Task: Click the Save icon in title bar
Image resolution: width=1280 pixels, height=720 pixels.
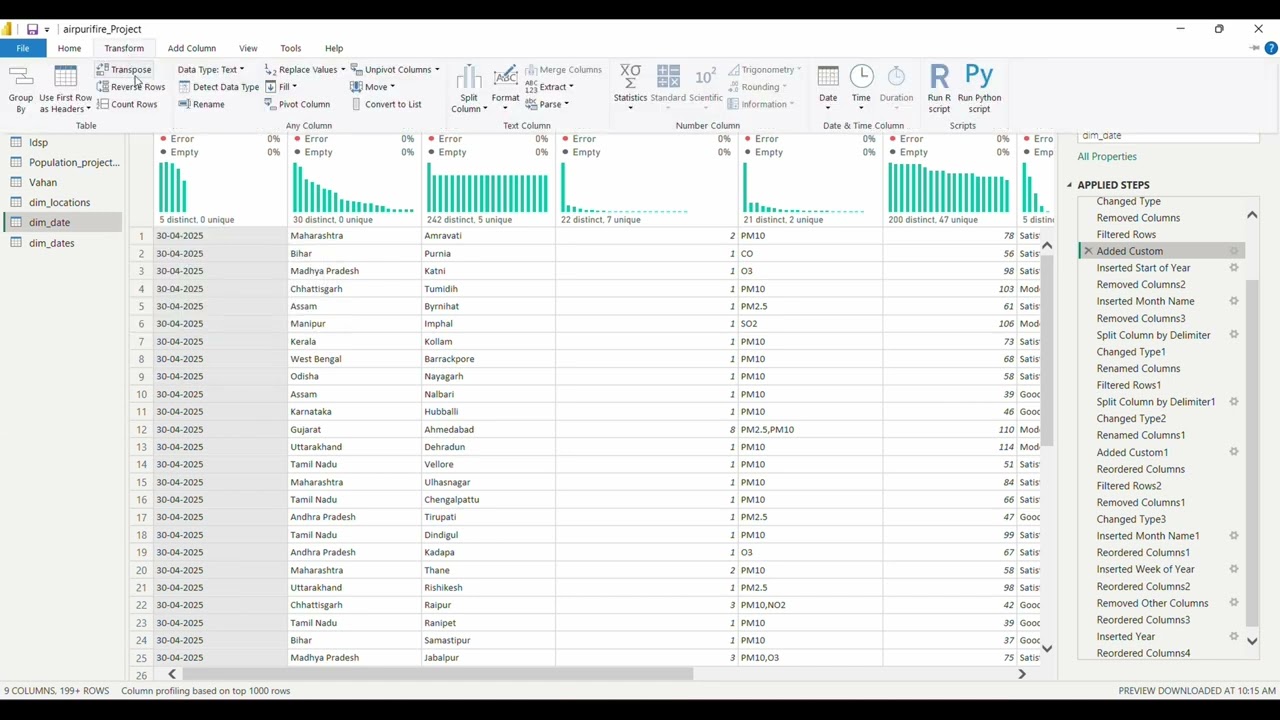Action: 32,29
